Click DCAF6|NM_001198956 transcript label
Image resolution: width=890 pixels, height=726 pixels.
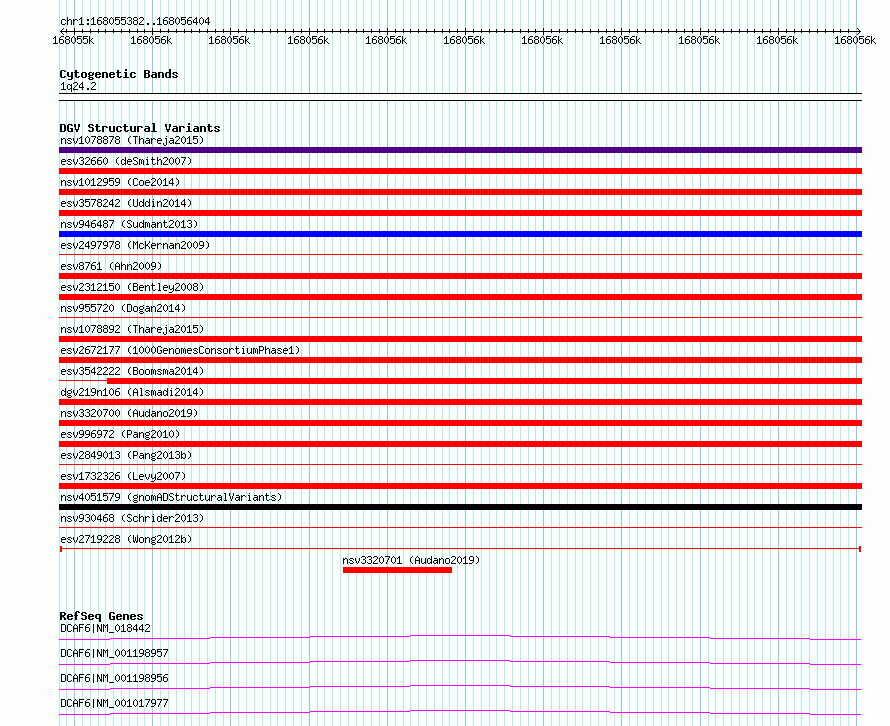[x=114, y=678]
